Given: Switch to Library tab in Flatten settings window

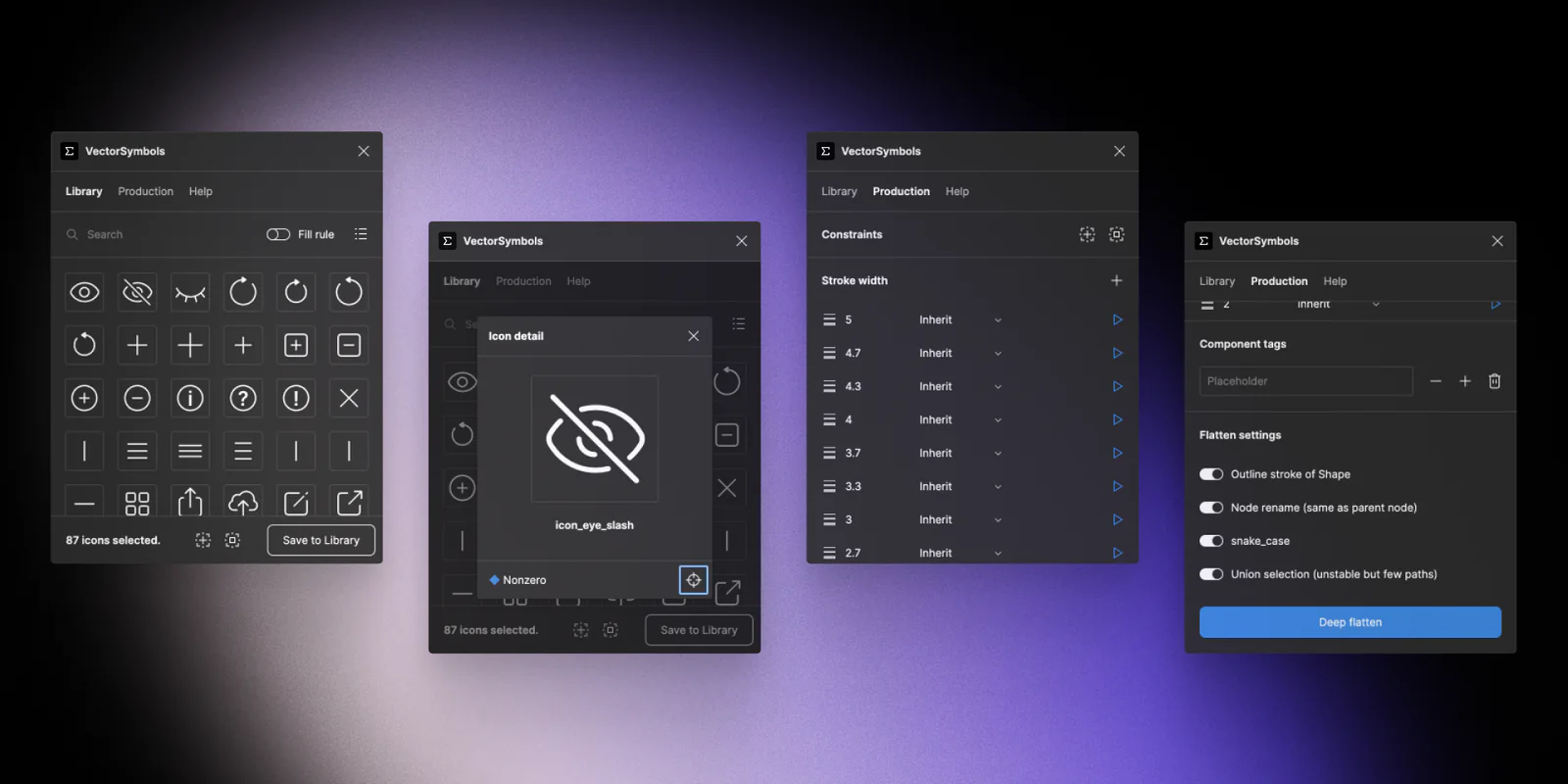Looking at the screenshot, I should click(1217, 281).
